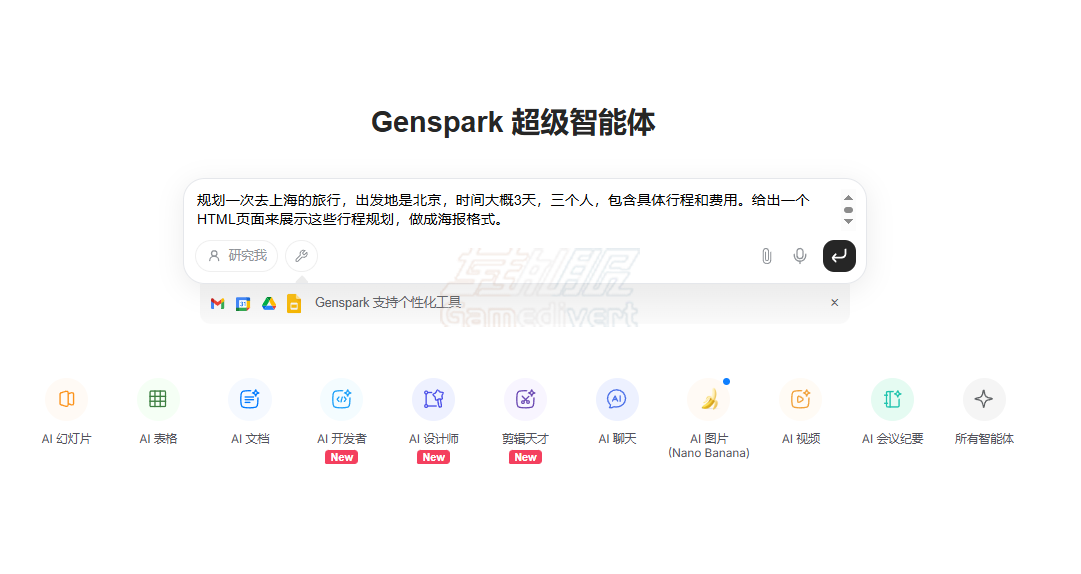Click the Gmail icon in tools banner
Viewport: 1081px width, 574px height.
(217, 303)
